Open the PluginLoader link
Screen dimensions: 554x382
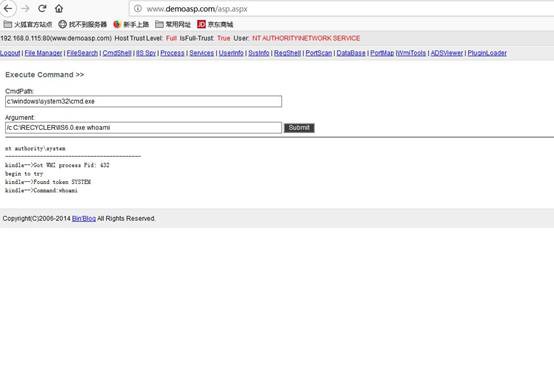pos(487,53)
